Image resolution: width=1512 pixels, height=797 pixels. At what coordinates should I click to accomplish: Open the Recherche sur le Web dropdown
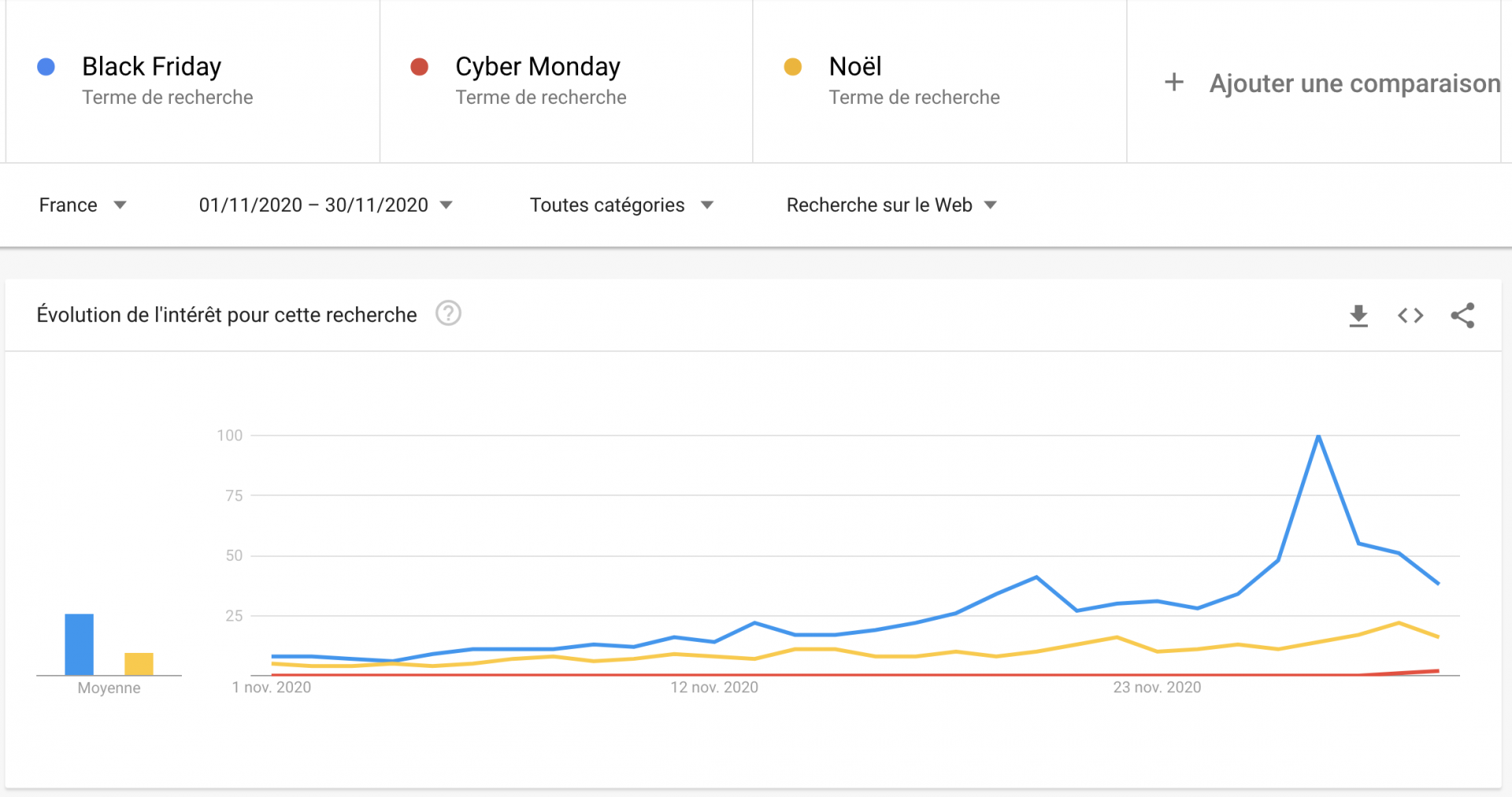(x=891, y=205)
